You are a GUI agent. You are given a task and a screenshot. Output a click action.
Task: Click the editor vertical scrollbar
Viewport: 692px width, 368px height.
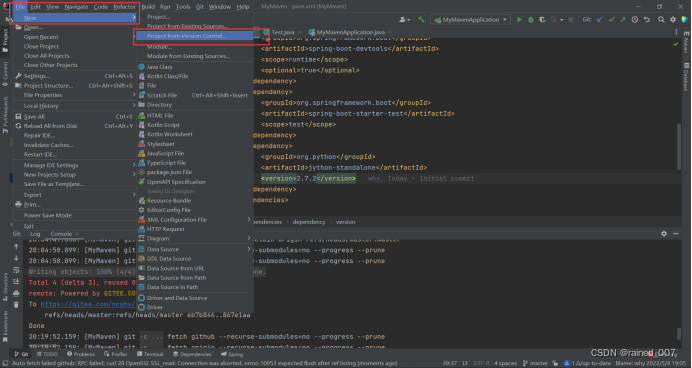(679, 146)
